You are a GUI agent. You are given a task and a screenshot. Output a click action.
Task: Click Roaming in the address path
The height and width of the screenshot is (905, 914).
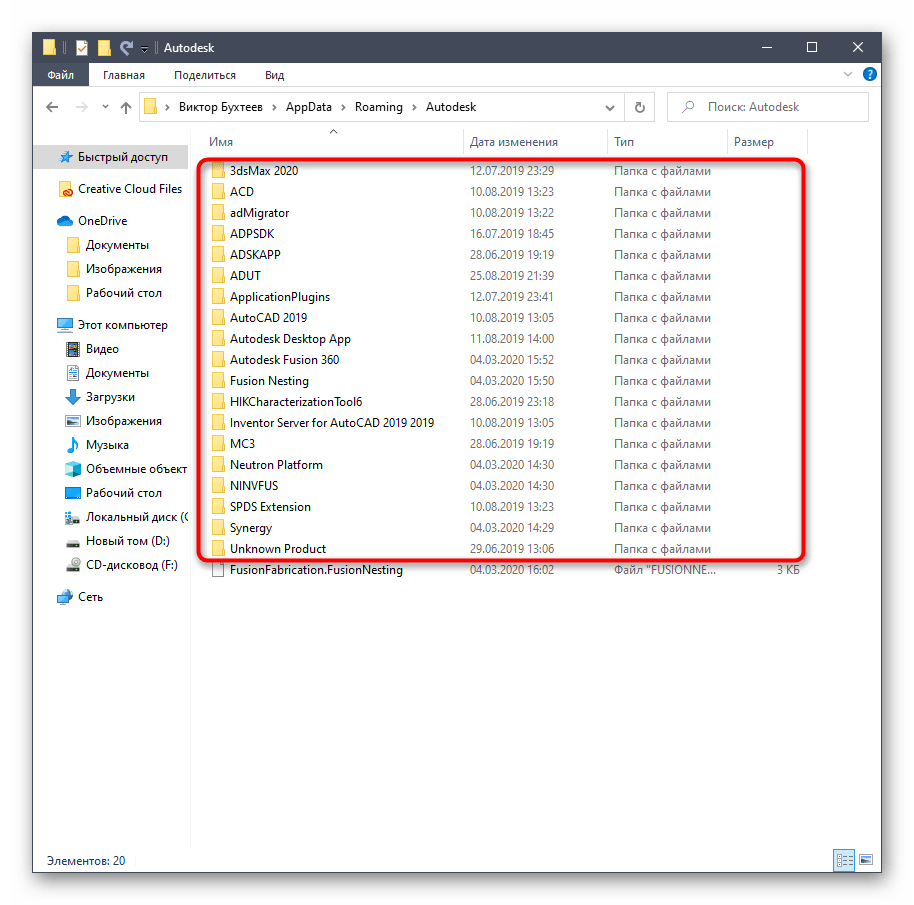[378, 107]
